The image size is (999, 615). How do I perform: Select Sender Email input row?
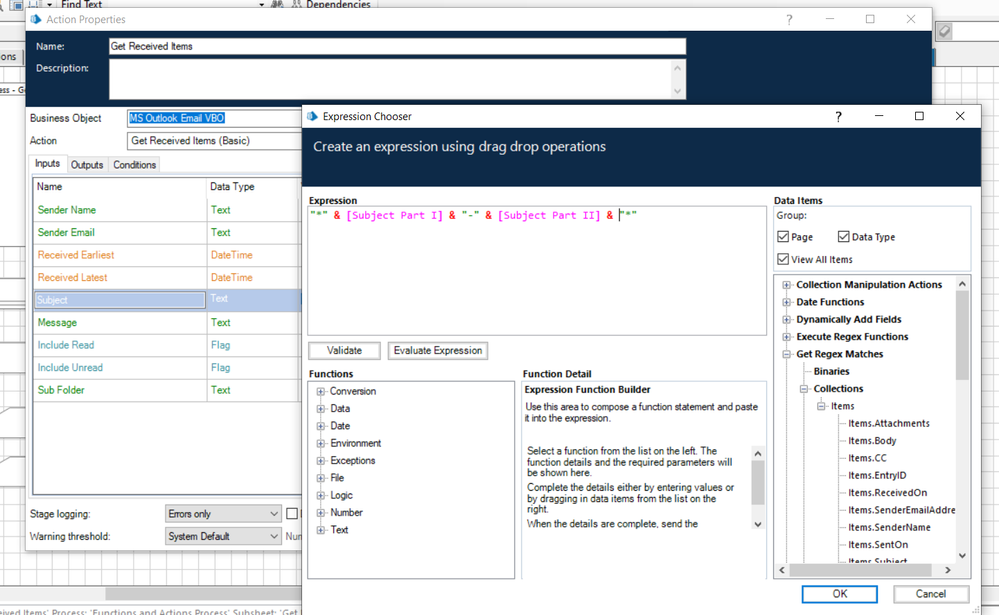(x=166, y=233)
